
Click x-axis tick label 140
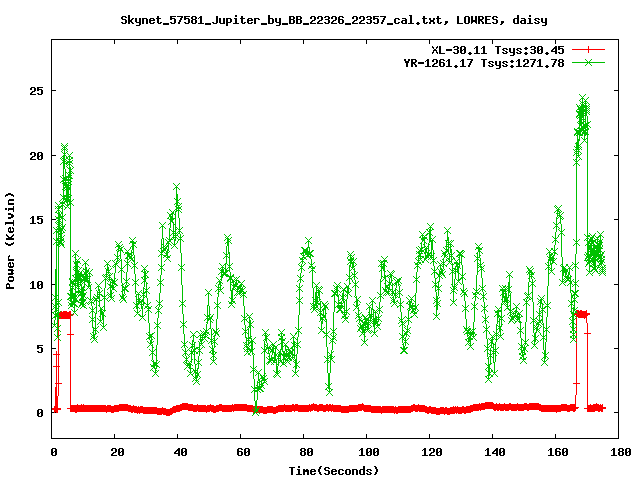point(495,452)
